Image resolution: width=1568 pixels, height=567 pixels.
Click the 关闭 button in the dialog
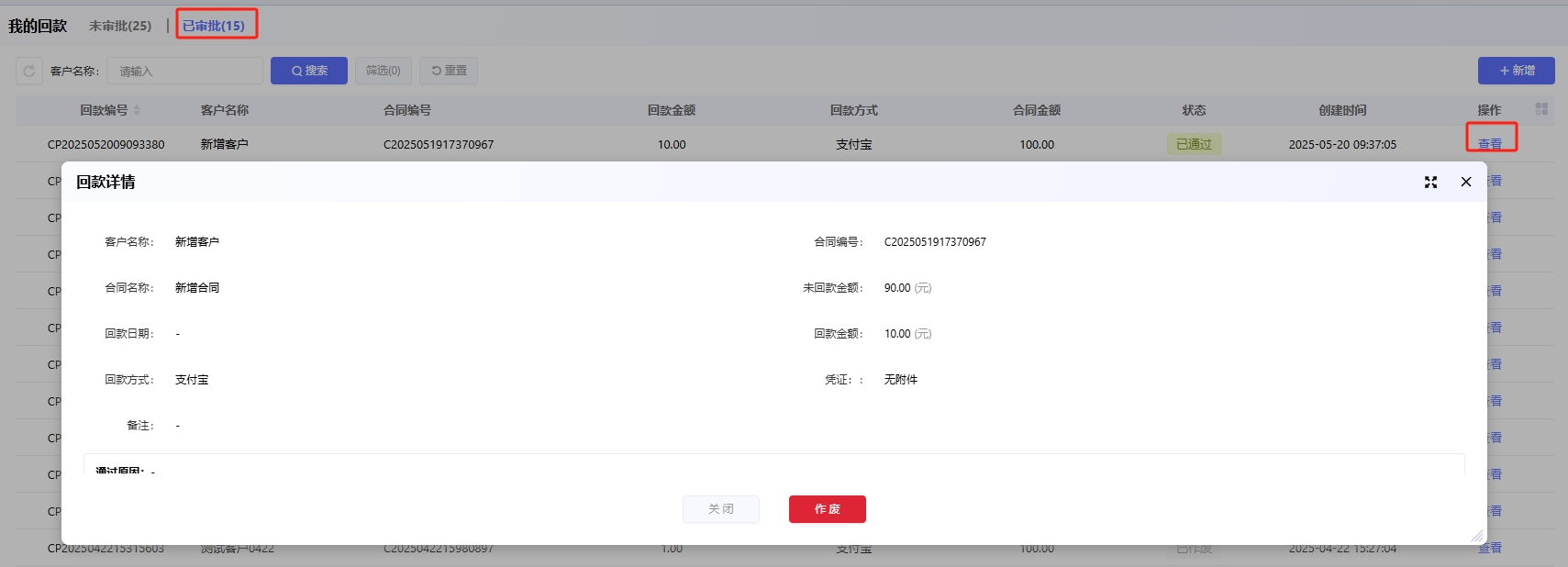tap(720, 509)
